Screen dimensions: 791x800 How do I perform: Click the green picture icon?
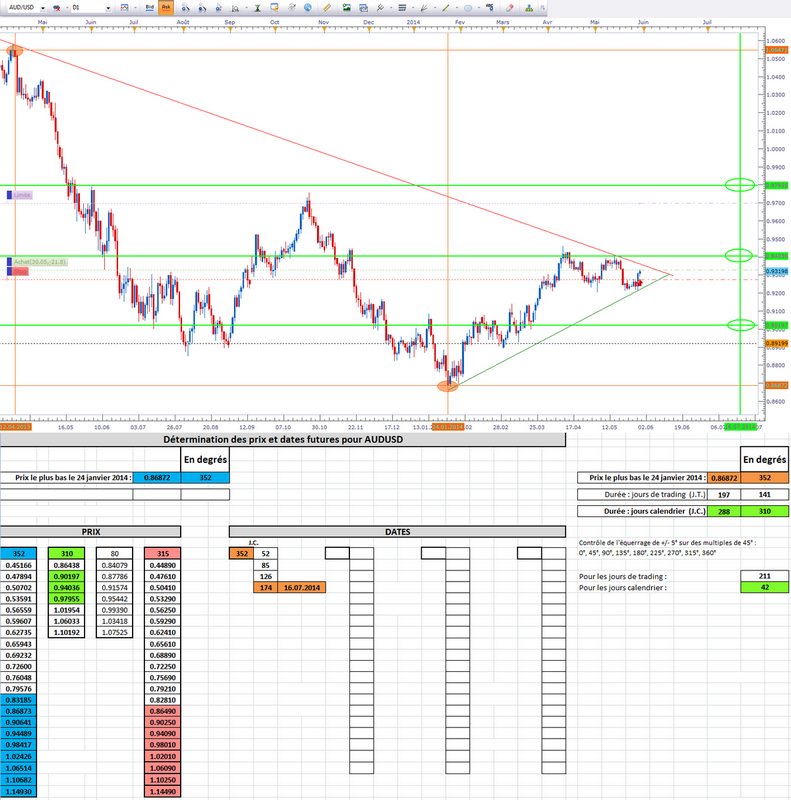pyautogui.click(x=347, y=8)
